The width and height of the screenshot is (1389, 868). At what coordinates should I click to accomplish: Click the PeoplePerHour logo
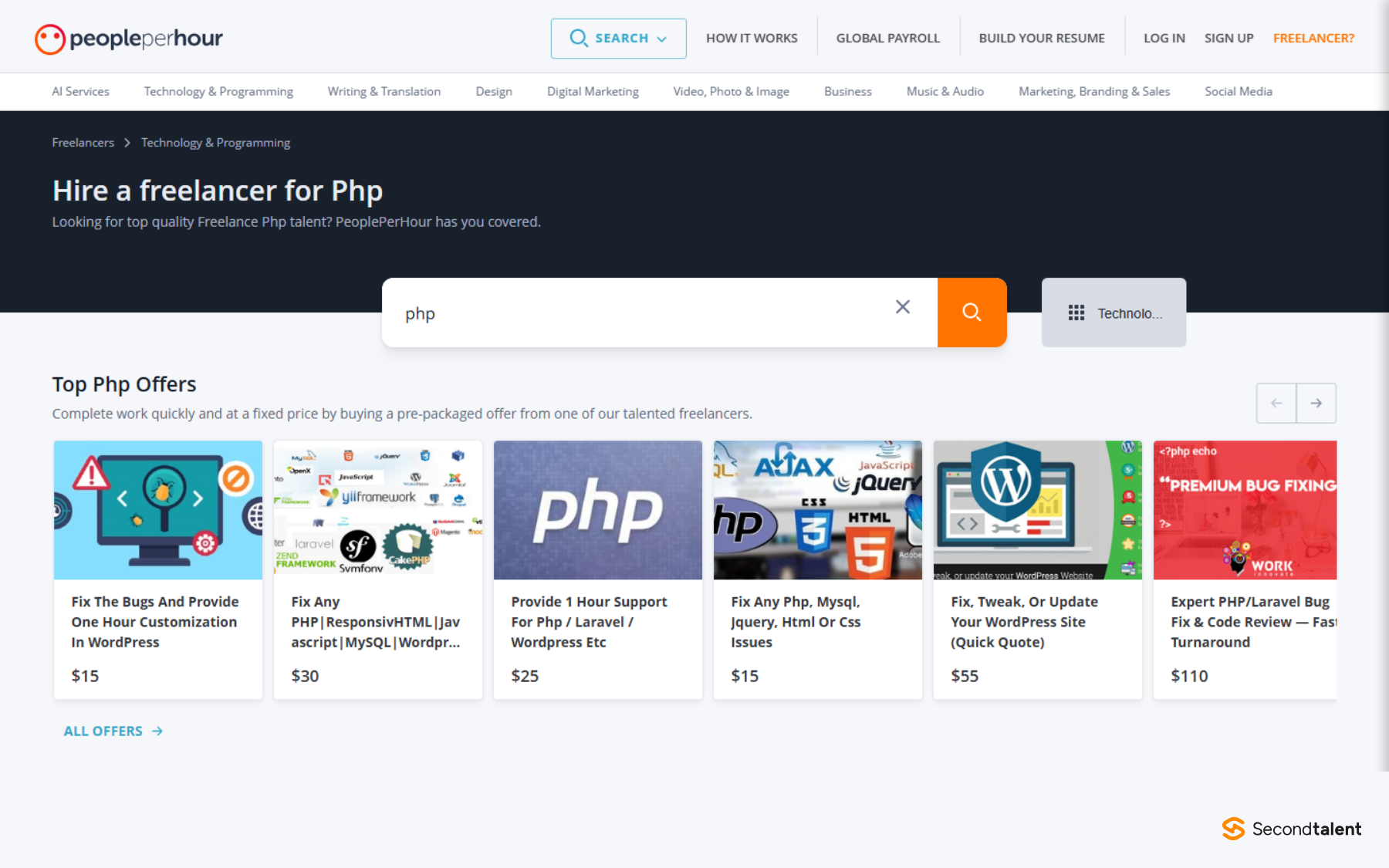pos(129,39)
